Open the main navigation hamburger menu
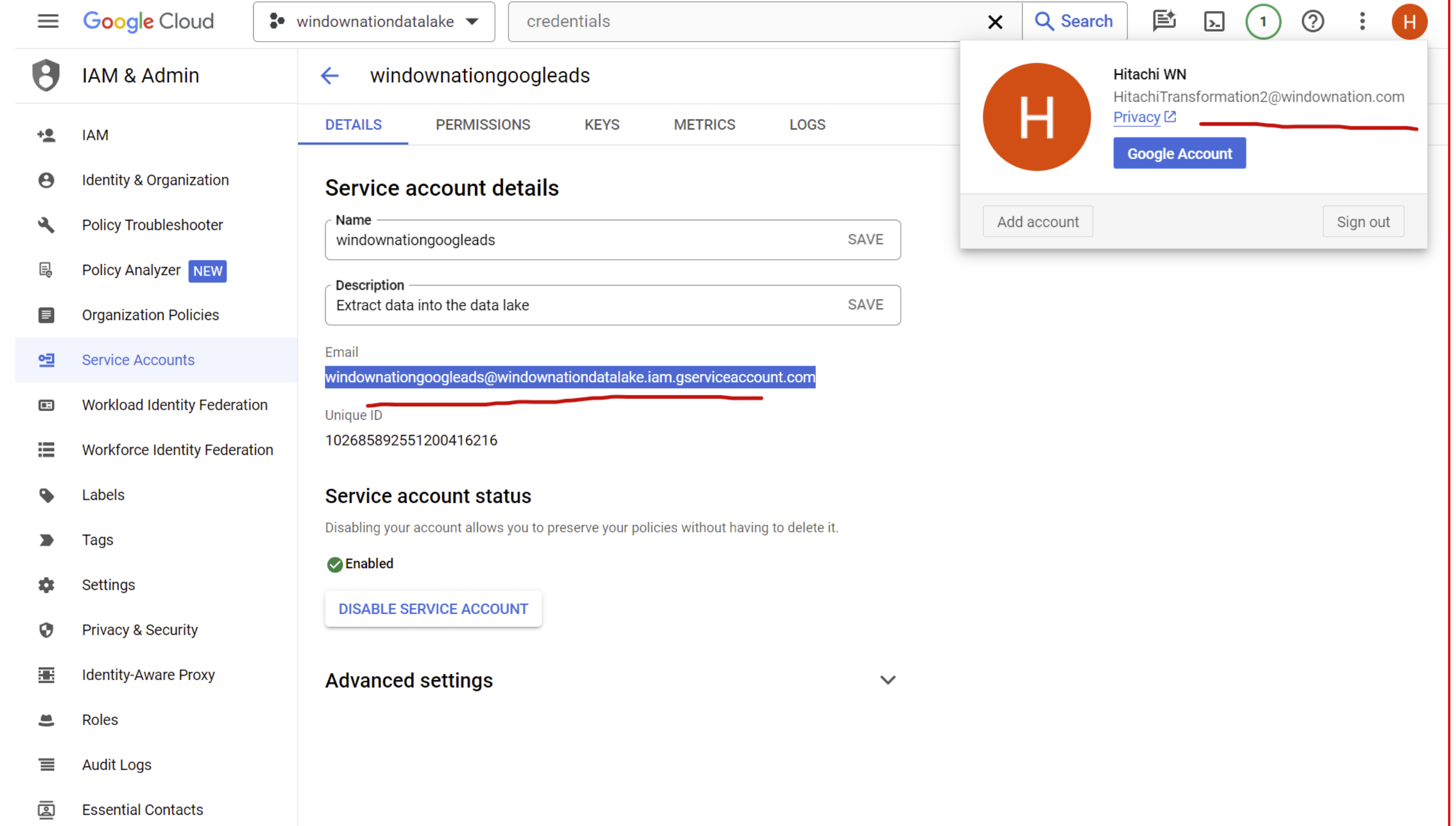 click(48, 21)
